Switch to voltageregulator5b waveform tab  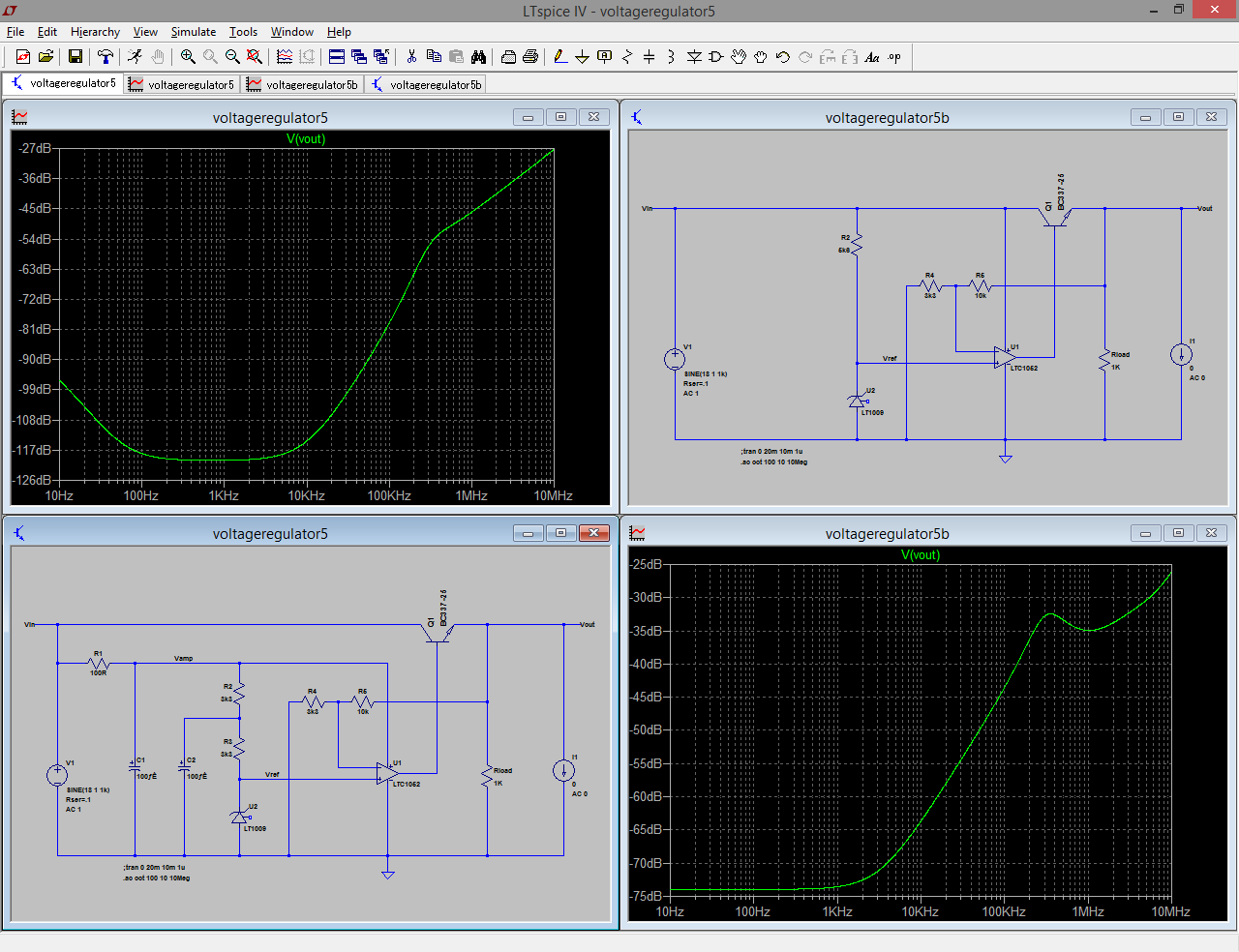tap(303, 84)
